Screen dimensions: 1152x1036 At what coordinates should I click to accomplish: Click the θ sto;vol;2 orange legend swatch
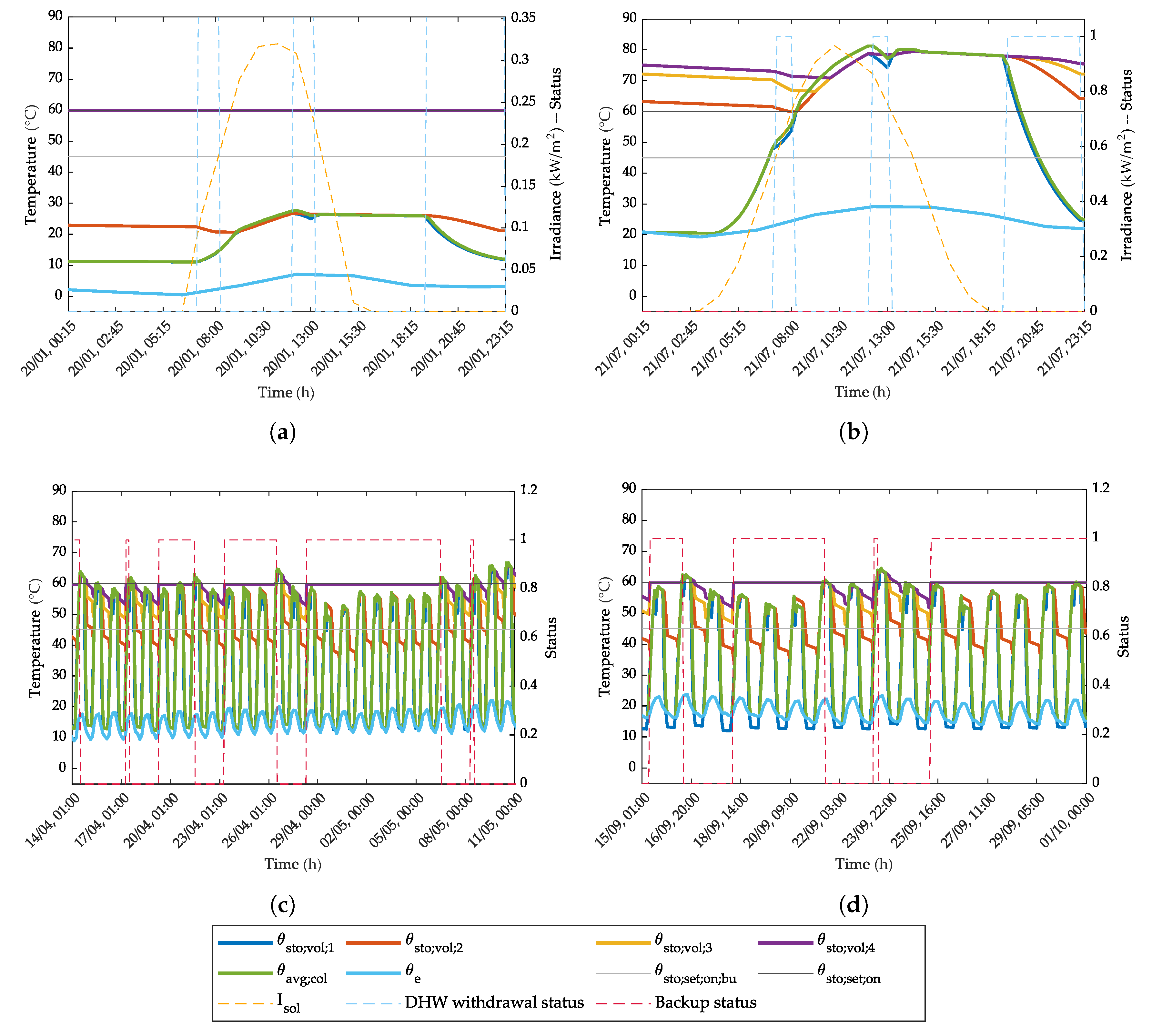pyautogui.click(x=373, y=943)
